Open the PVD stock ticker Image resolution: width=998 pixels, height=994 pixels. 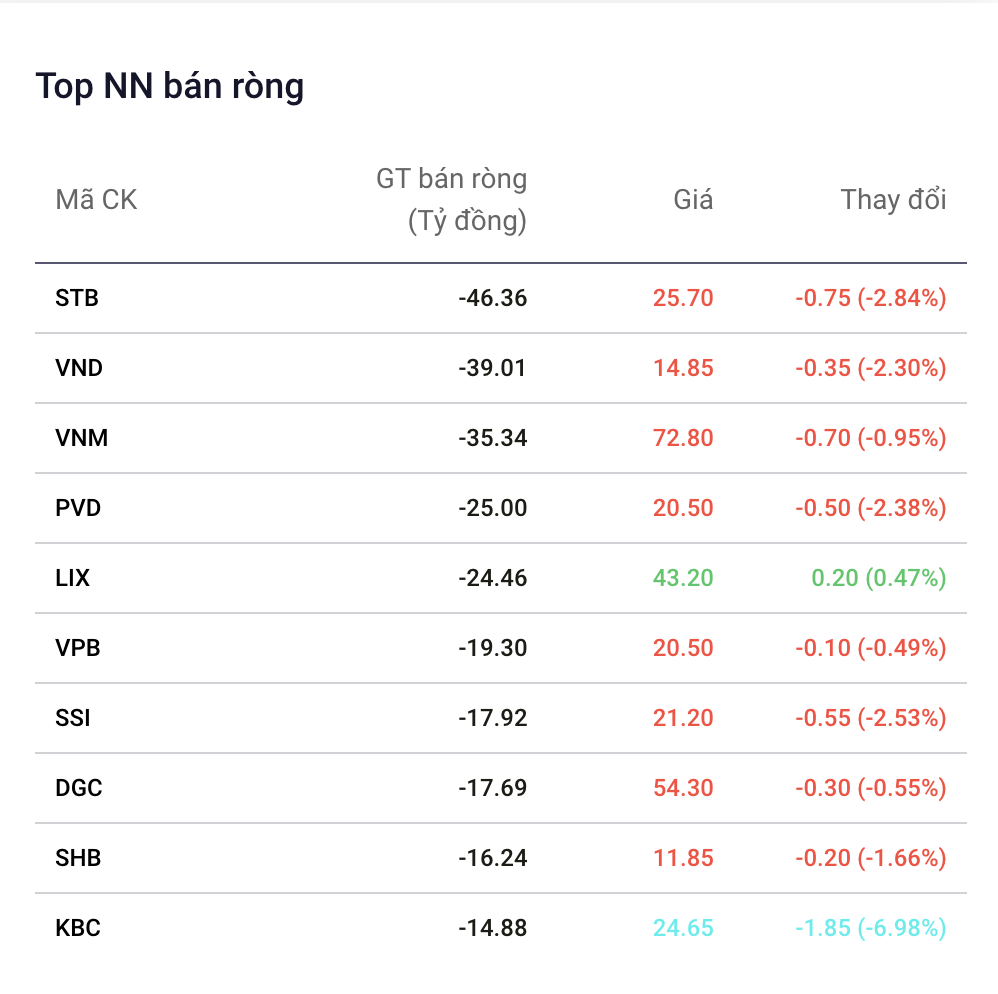[78, 508]
